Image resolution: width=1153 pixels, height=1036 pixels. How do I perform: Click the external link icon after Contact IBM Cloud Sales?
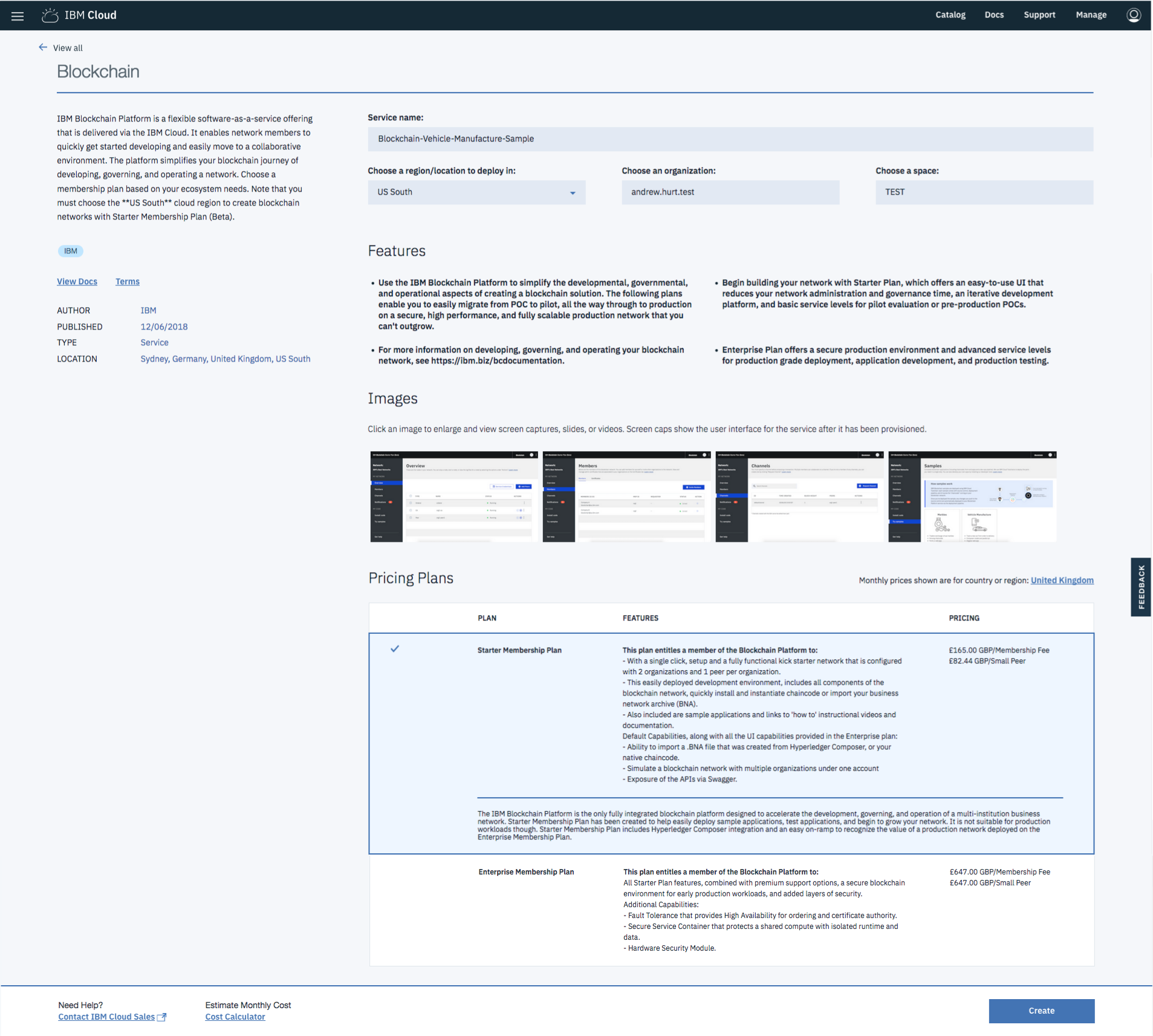pyautogui.click(x=161, y=1017)
